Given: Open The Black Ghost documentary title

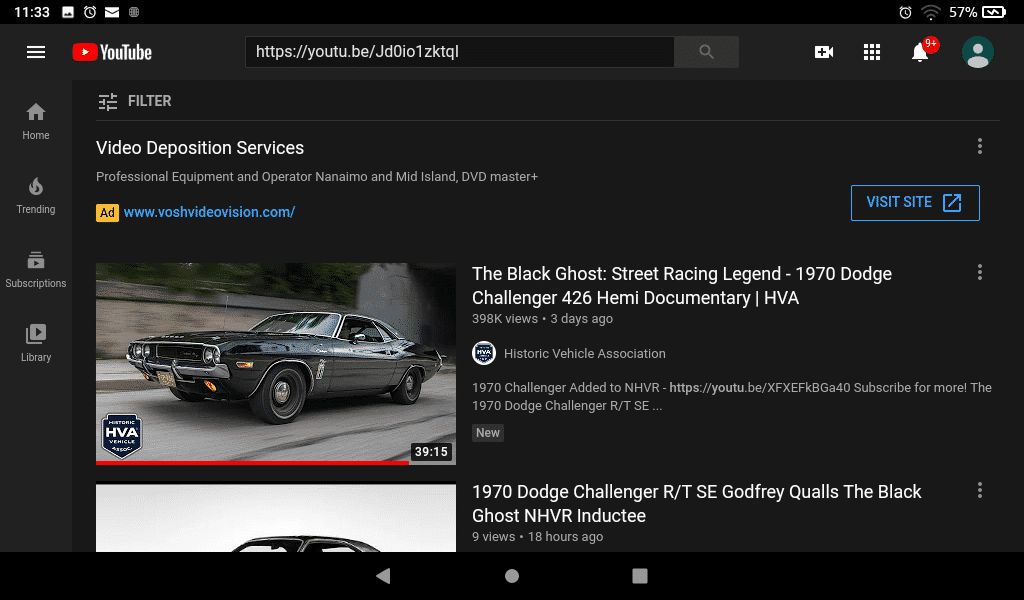Looking at the screenshot, I should pyautogui.click(x=682, y=285).
